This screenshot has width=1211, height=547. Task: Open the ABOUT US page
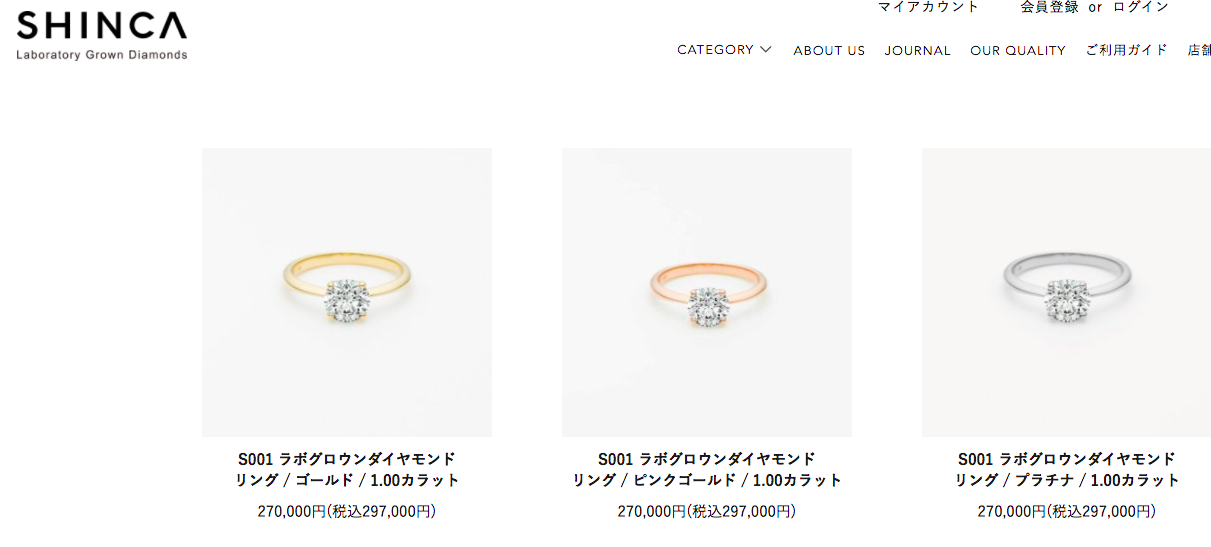click(829, 50)
